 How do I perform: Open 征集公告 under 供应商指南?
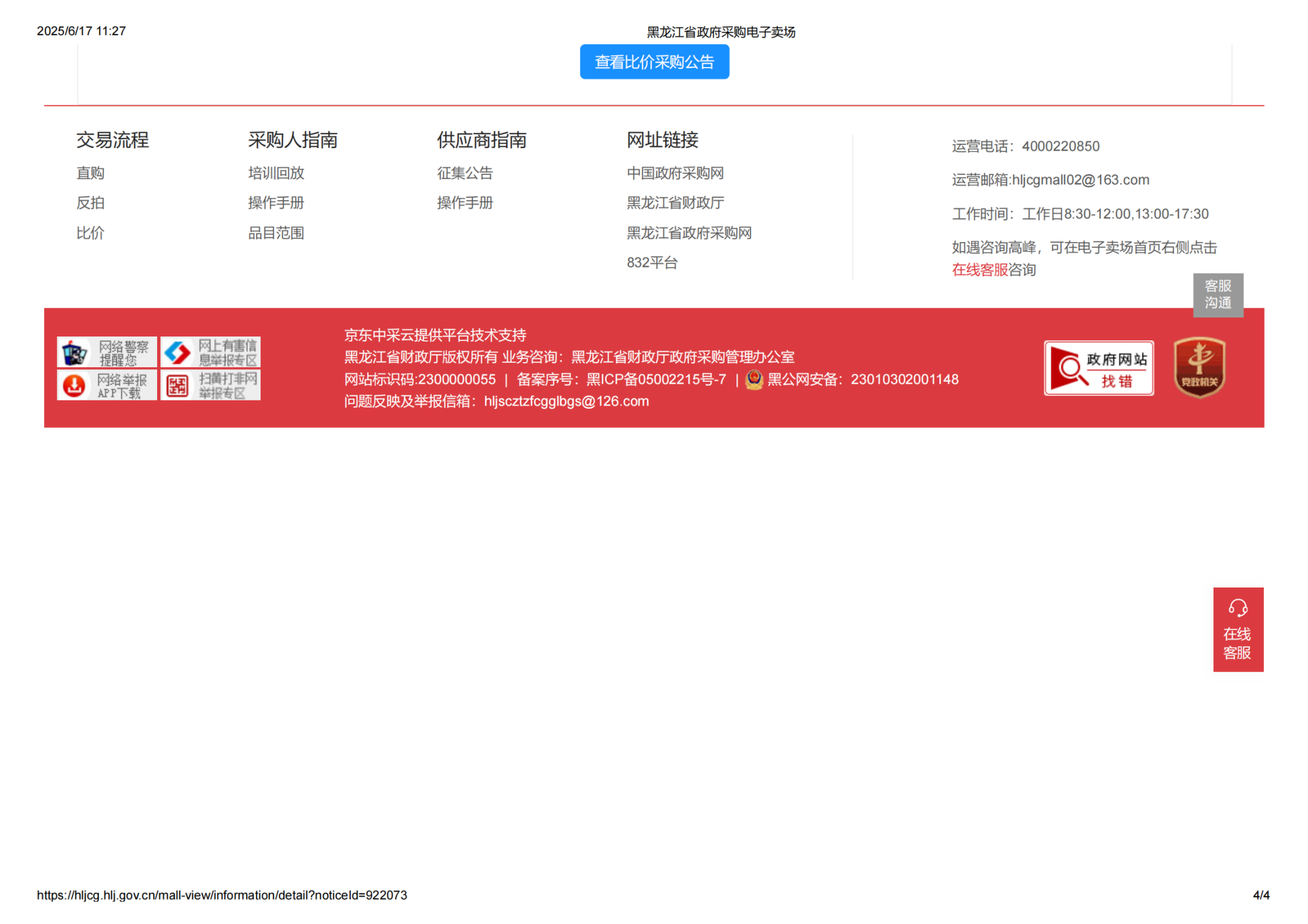coord(464,173)
